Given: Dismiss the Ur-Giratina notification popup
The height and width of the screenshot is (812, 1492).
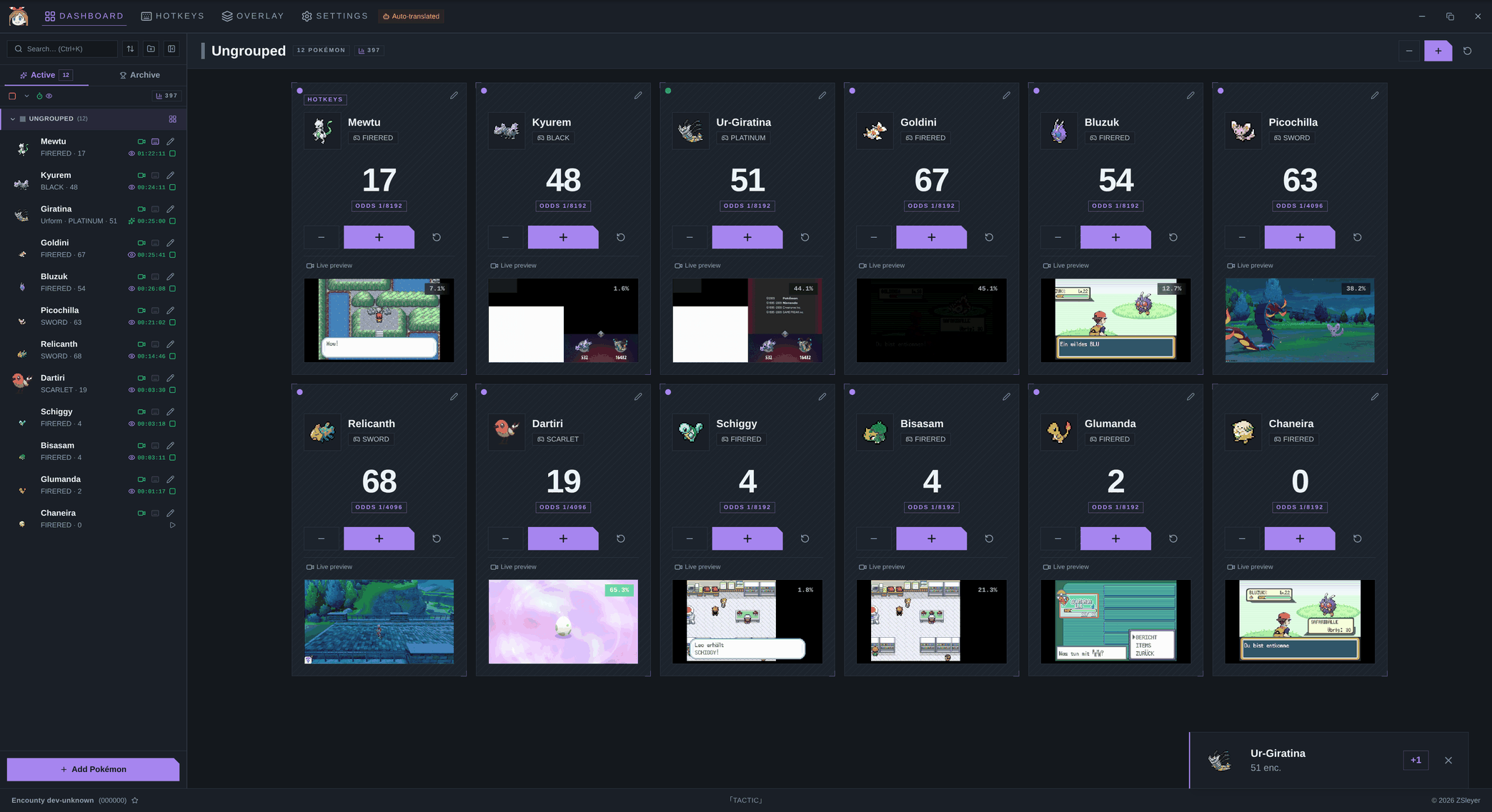Looking at the screenshot, I should [x=1448, y=761].
